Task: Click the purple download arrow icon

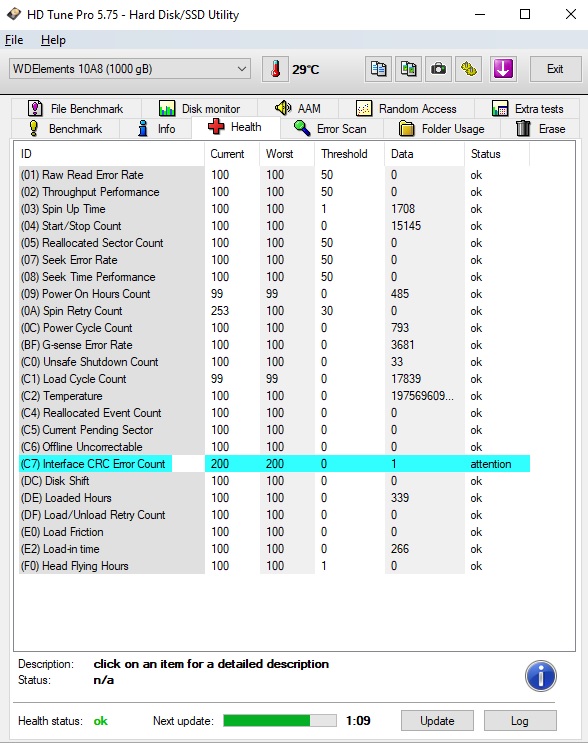Action: 503,69
